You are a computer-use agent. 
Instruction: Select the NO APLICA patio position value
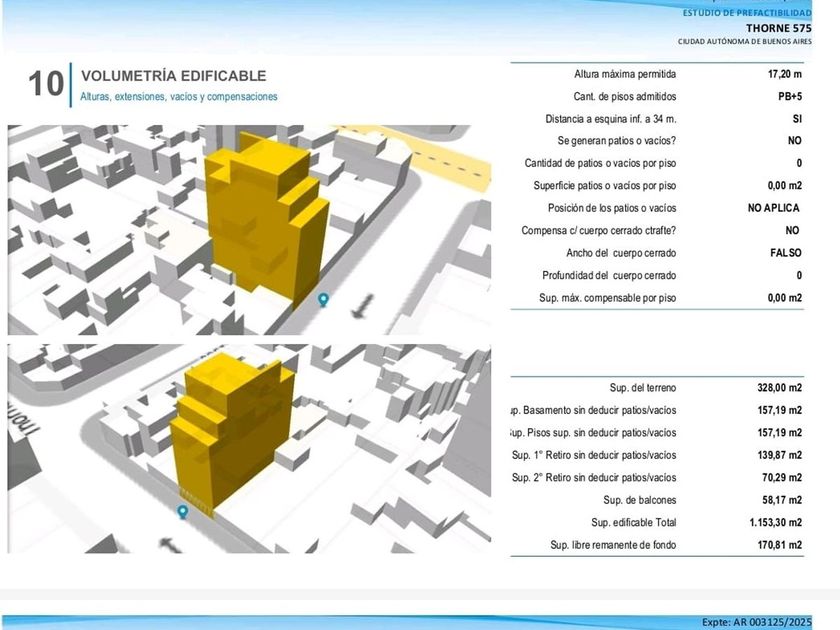774,208
